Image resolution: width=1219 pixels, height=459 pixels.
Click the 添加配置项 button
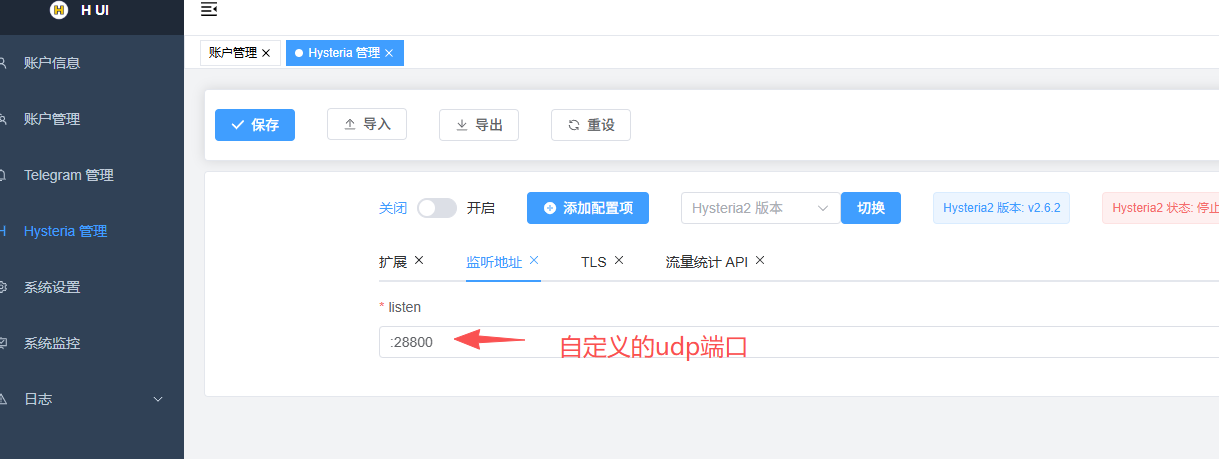(x=588, y=208)
